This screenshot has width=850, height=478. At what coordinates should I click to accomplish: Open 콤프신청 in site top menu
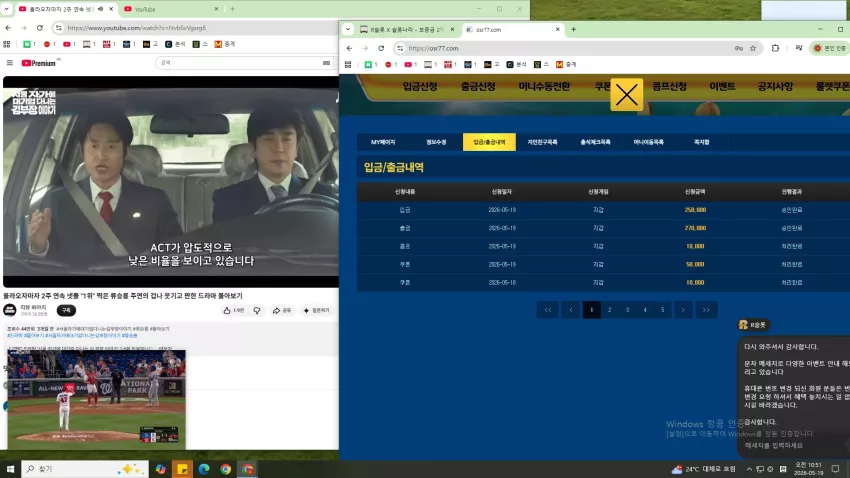[669, 86]
